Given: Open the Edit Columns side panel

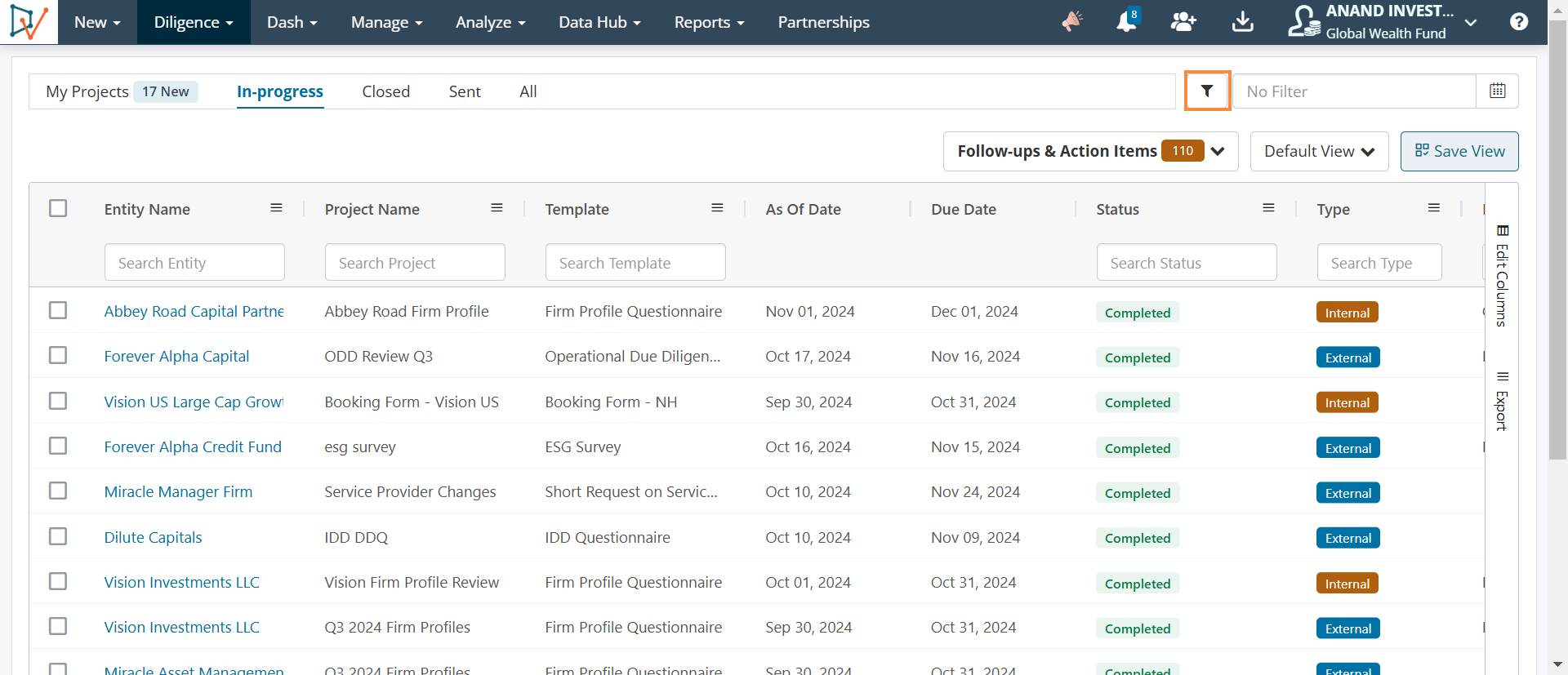Looking at the screenshot, I should pos(1502,276).
